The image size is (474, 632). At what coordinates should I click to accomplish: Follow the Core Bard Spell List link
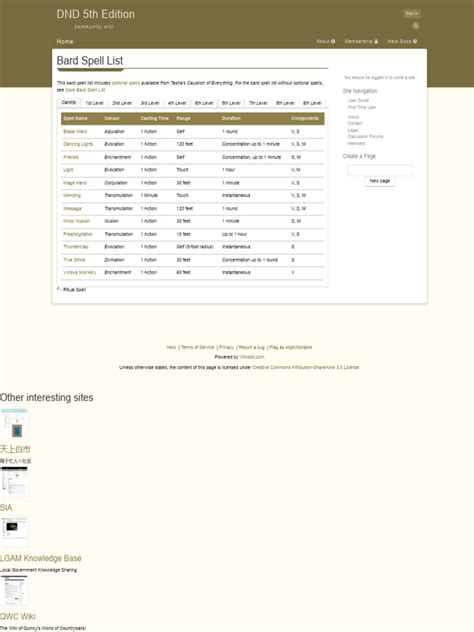[85, 90]
